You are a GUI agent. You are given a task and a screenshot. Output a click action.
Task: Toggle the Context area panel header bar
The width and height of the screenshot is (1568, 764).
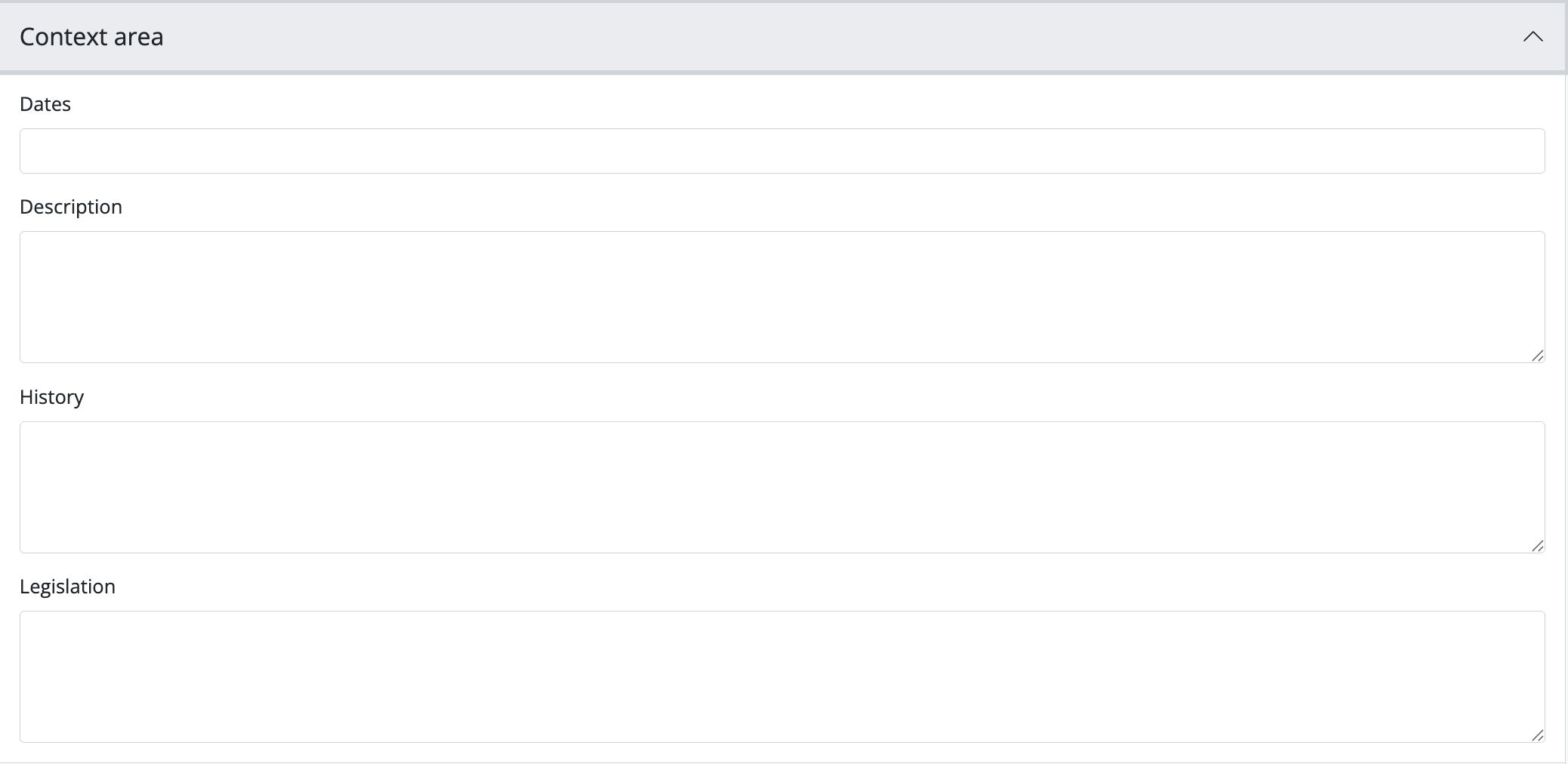755,37
